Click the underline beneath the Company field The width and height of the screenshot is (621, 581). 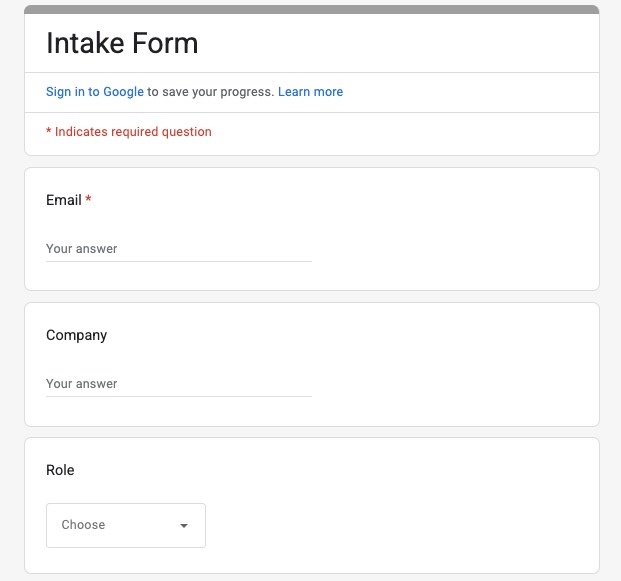[x=178, y=396]
